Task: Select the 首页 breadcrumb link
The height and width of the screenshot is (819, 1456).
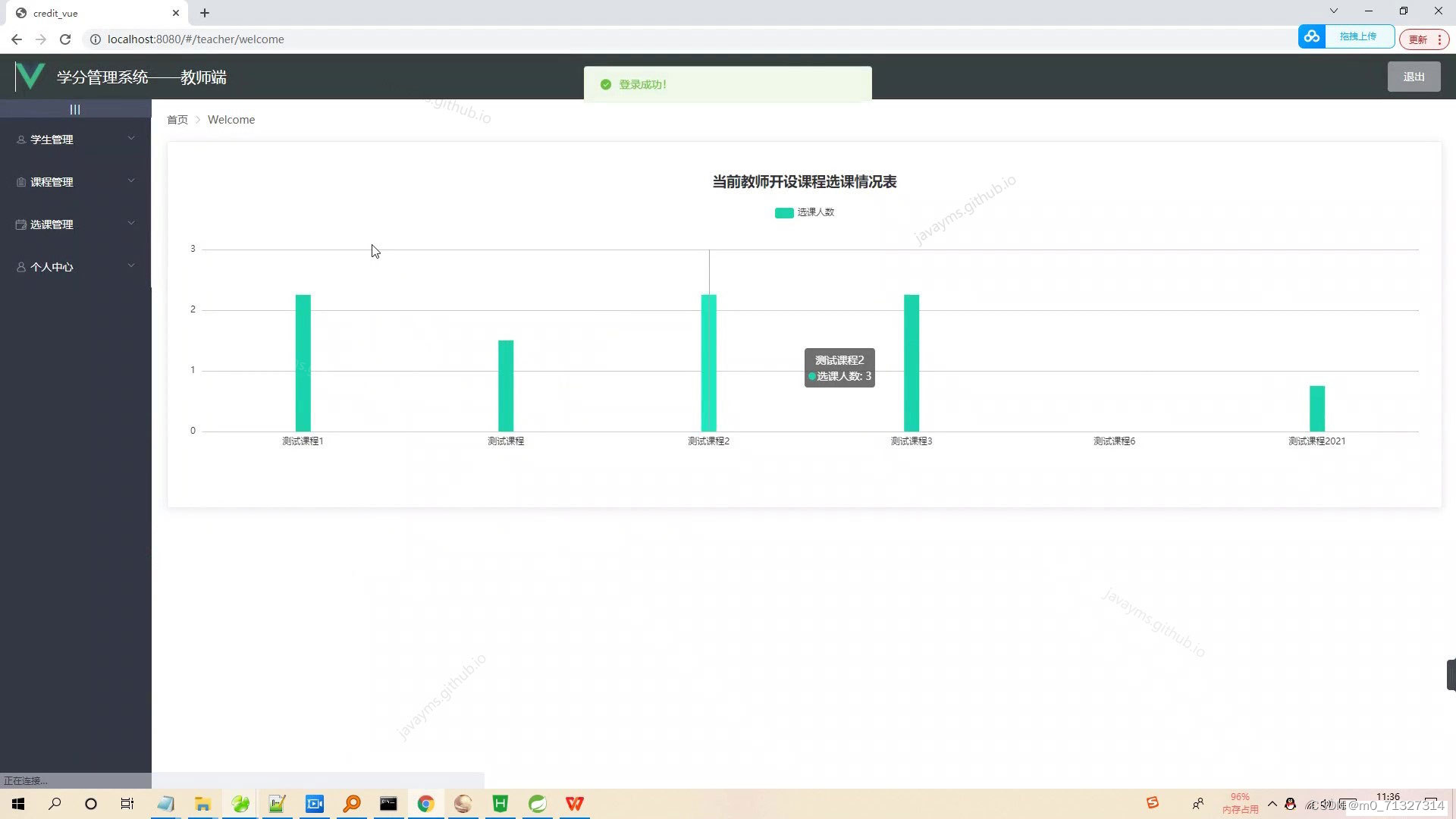Action: click(x=177, y=119)
